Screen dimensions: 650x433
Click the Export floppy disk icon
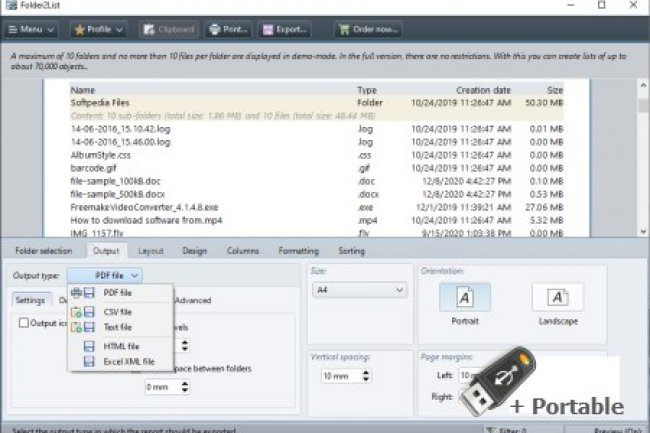point(268,29)
